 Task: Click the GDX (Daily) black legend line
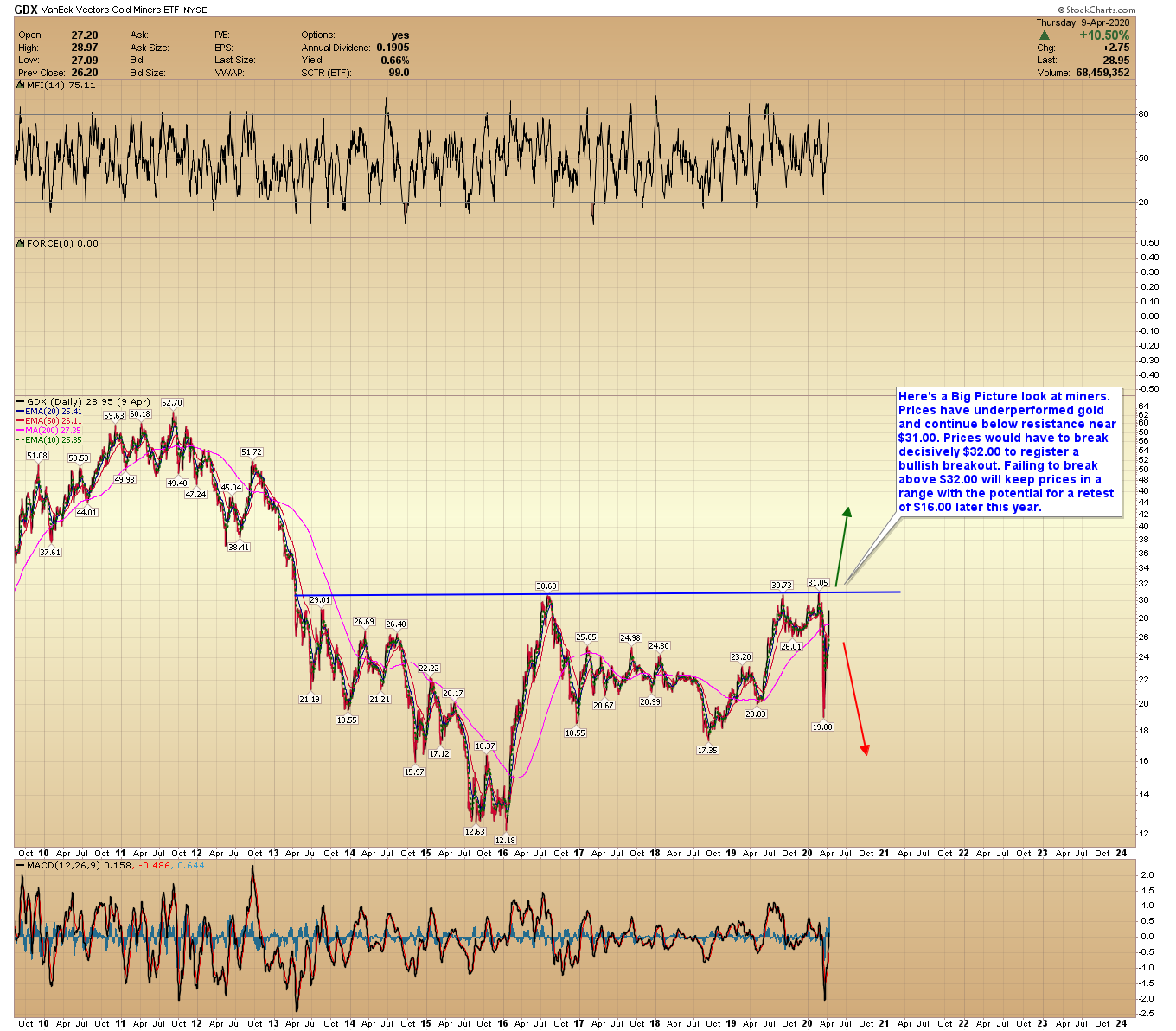click(x=21, y=402)
